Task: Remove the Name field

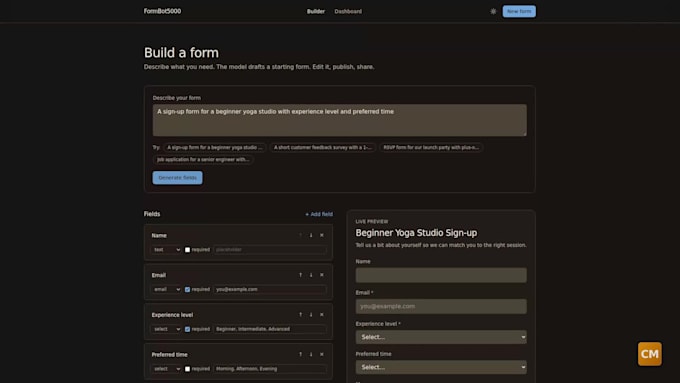Action: click(322, 235)
